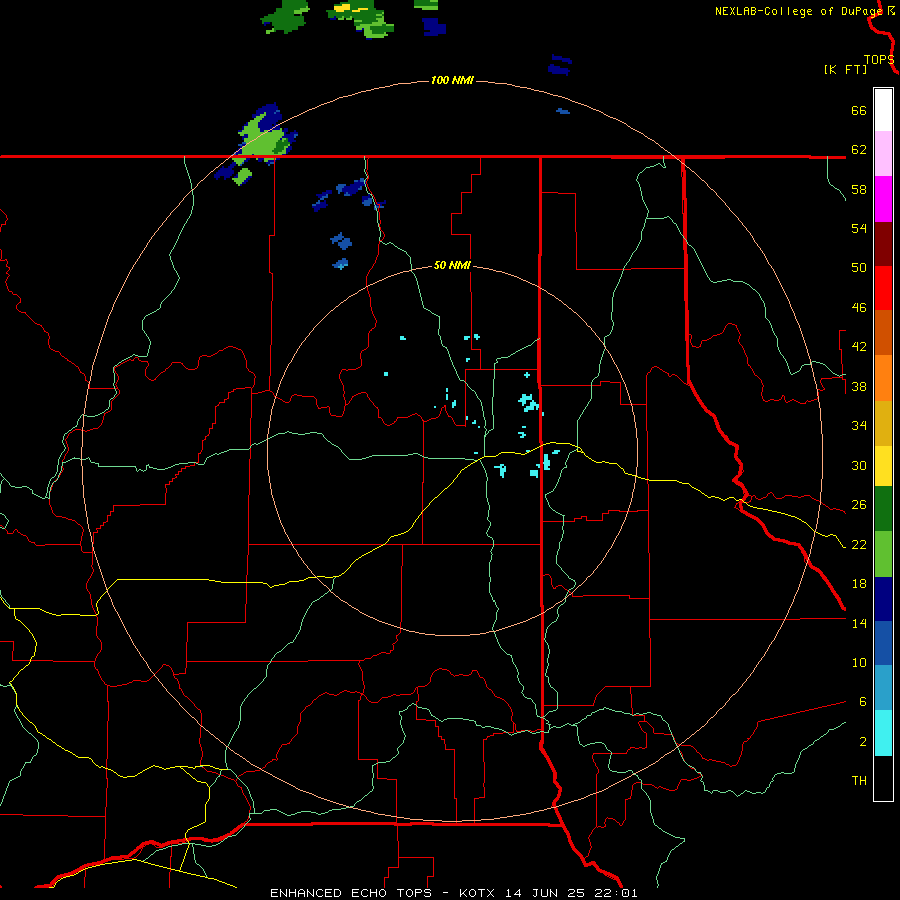Click the 46 scale value
The width and height of the screenshot is (900, 900).
(859, 308)
